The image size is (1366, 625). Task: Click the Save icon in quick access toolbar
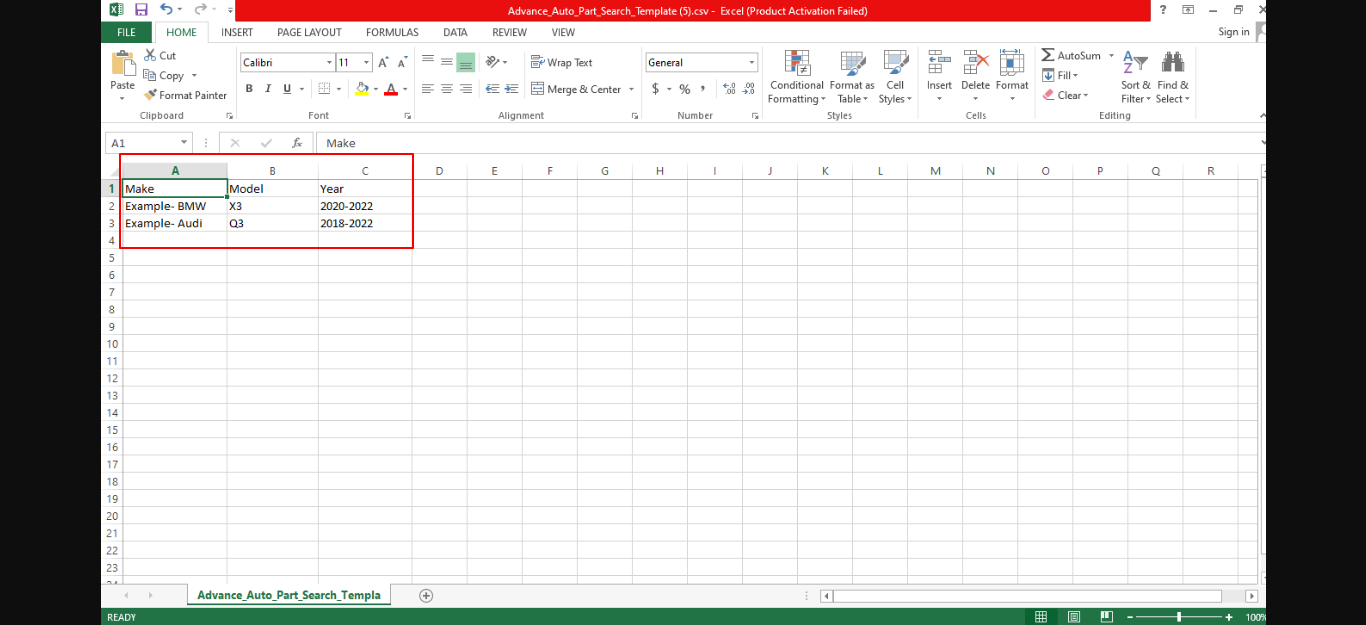(141, 10)
